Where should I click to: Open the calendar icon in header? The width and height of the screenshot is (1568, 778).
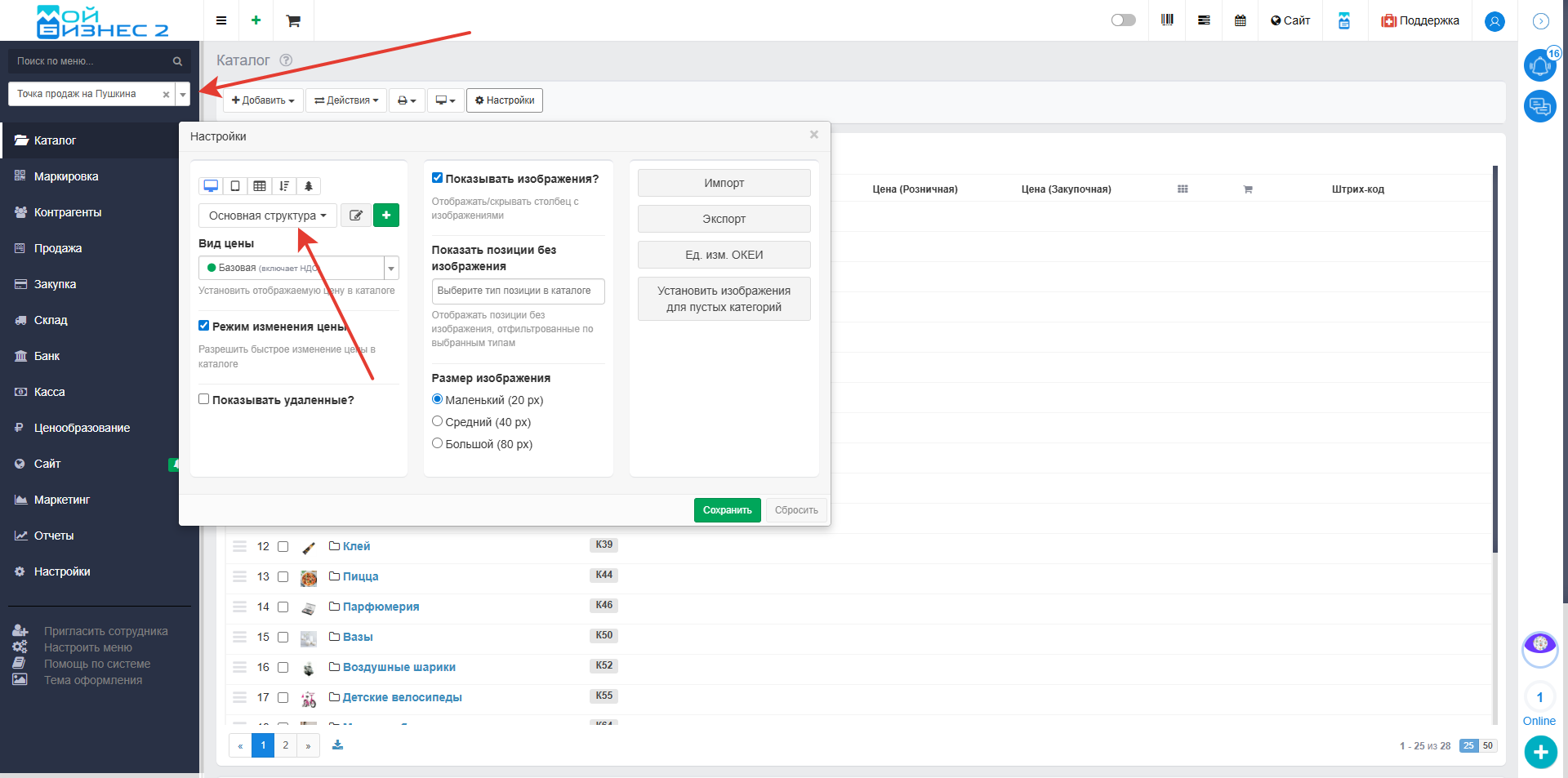point(1240,20)
